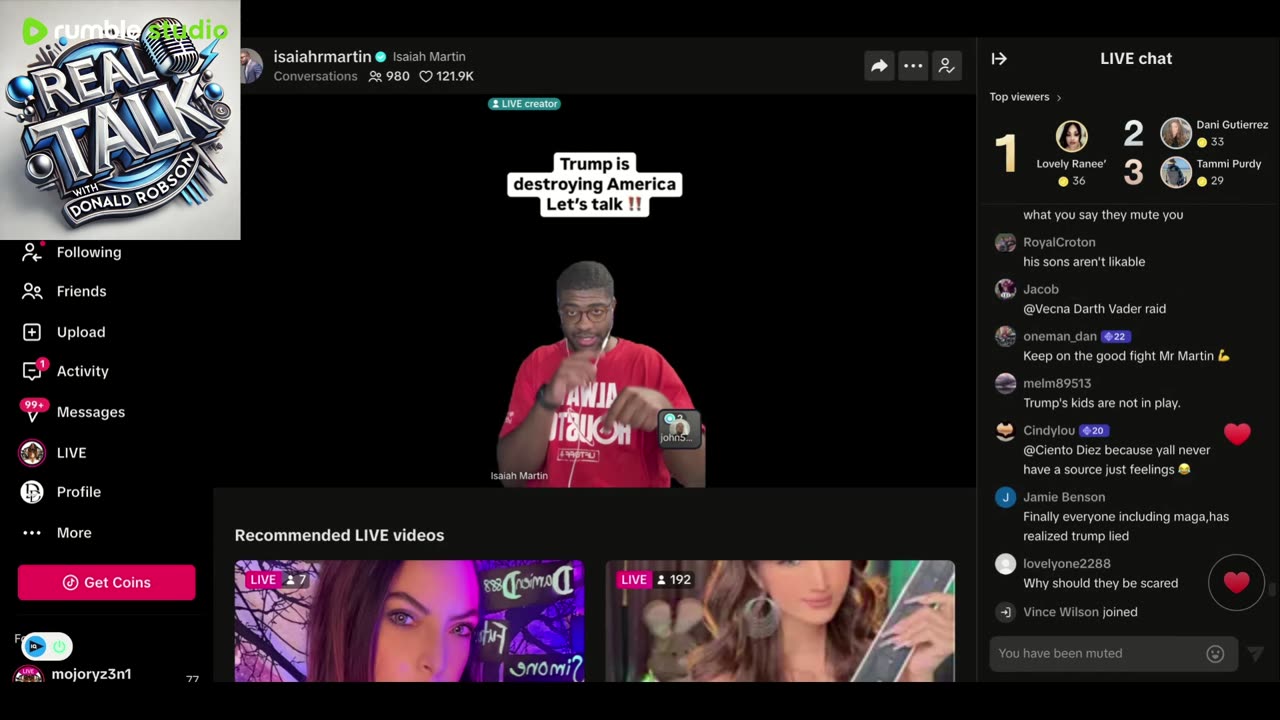Click the follow person icon in stream header
The image size is (1280, 720).
pyautogui.click(x=946, y=66)
